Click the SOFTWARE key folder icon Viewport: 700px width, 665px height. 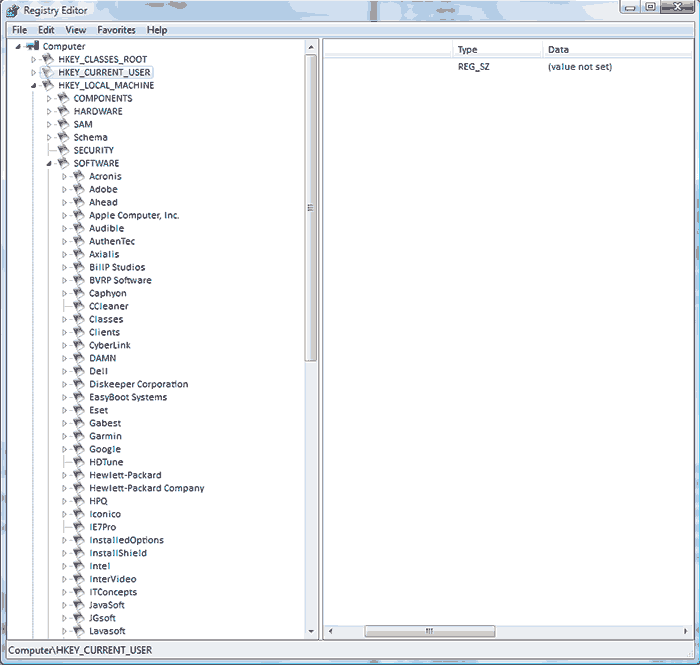pyautogui.click(x=63, y=162)
